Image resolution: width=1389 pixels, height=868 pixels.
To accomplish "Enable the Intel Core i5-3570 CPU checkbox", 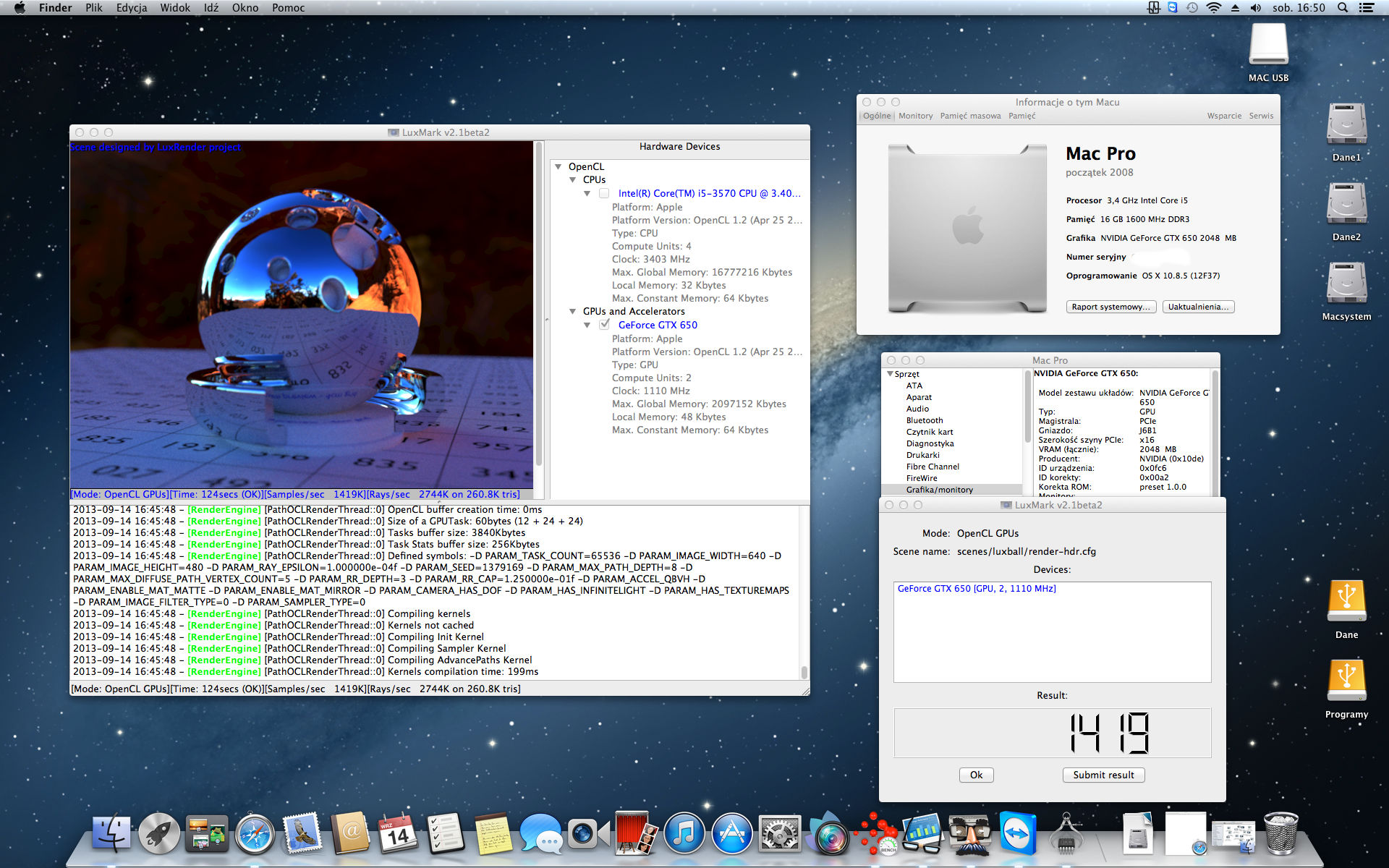I will click(604, 193).
